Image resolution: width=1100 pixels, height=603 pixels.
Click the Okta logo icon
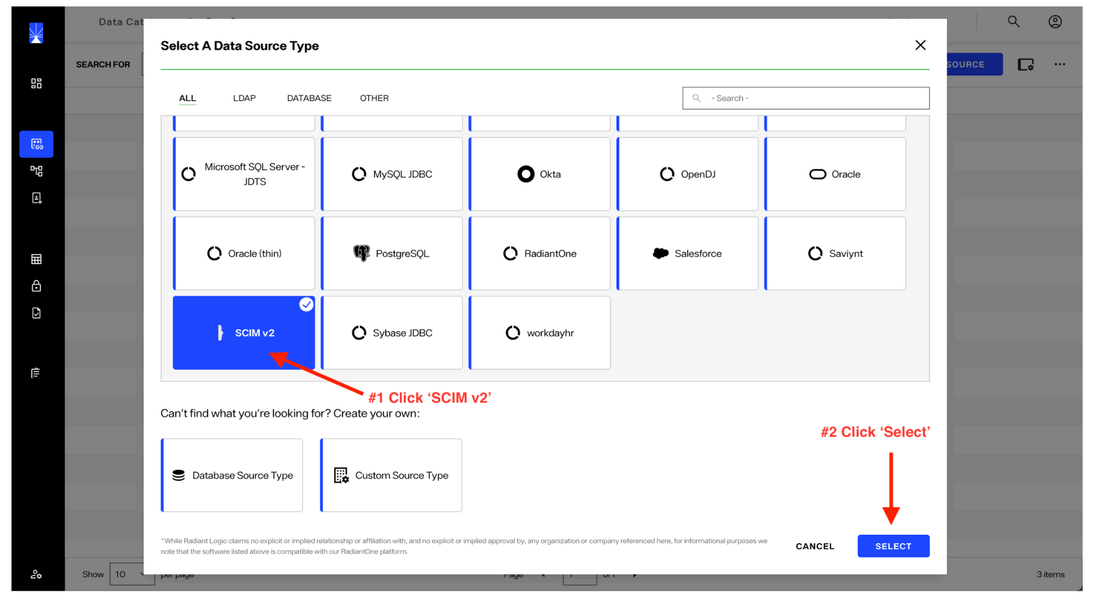point(525,174)
